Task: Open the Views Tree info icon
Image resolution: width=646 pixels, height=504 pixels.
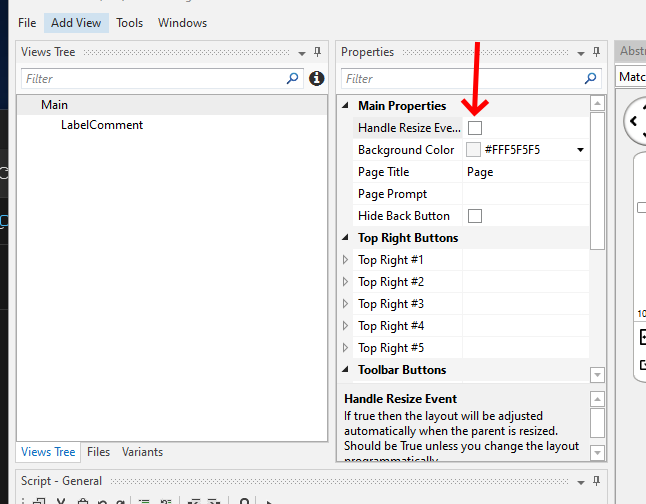Action: [316, 78]
